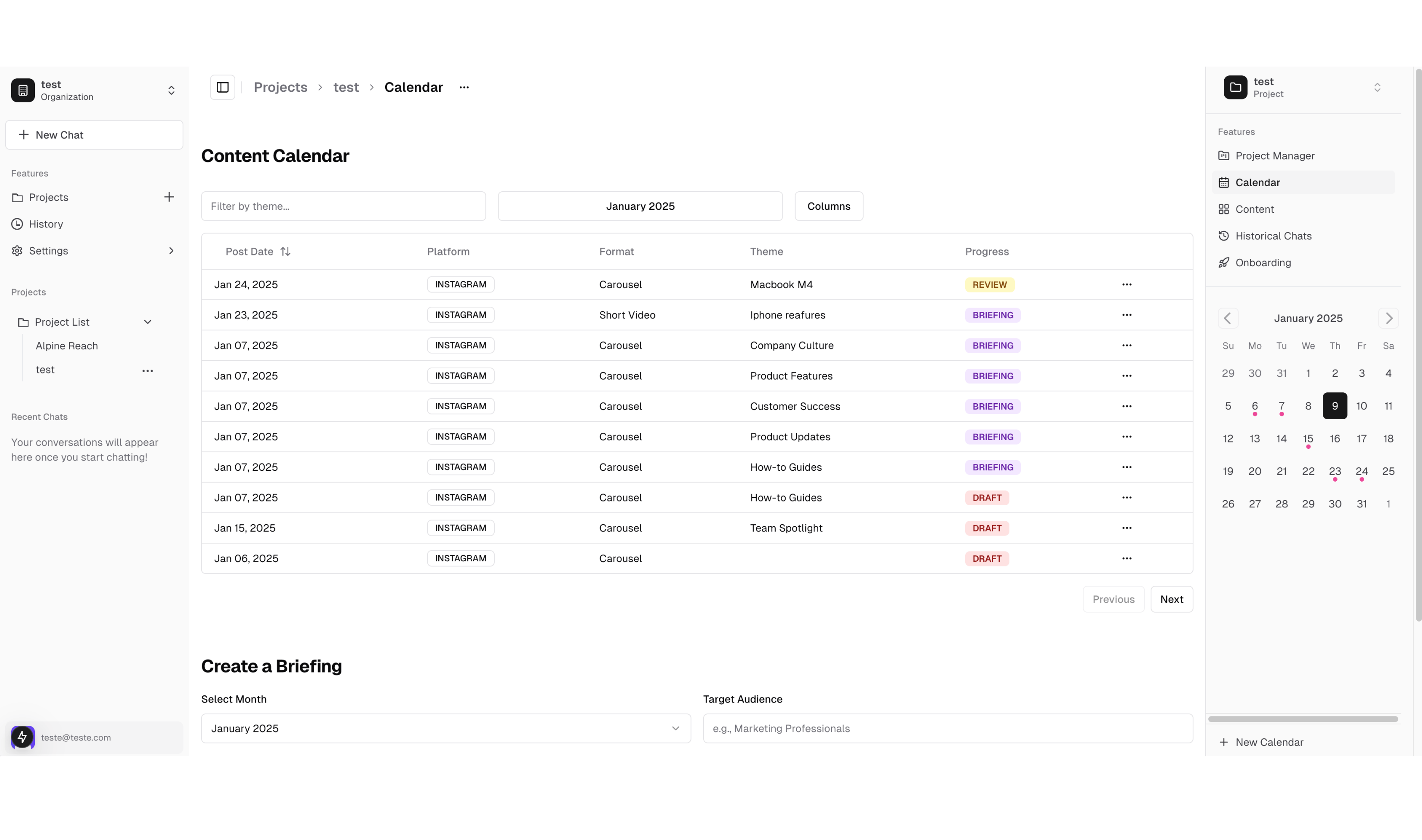Viewport: 1422px width, 840px height.
Task: Open options for test project item
Action: click(x=147, y=371)
